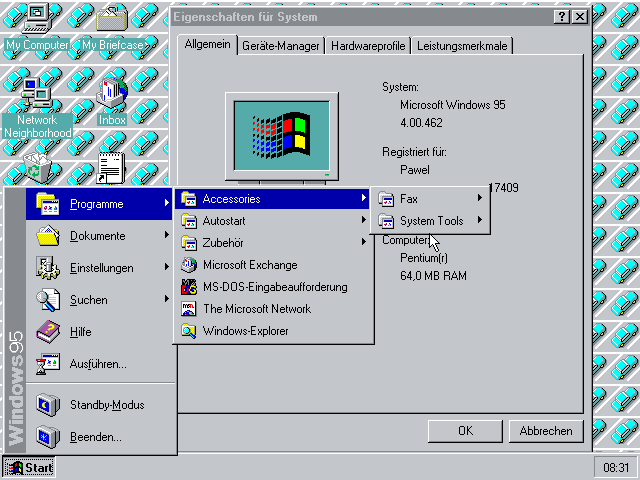Image resolution: width=640 pixels, height=480 pixels.
Task: Expand the Einstellungen submenu arrow
Action: pos(167,267)
